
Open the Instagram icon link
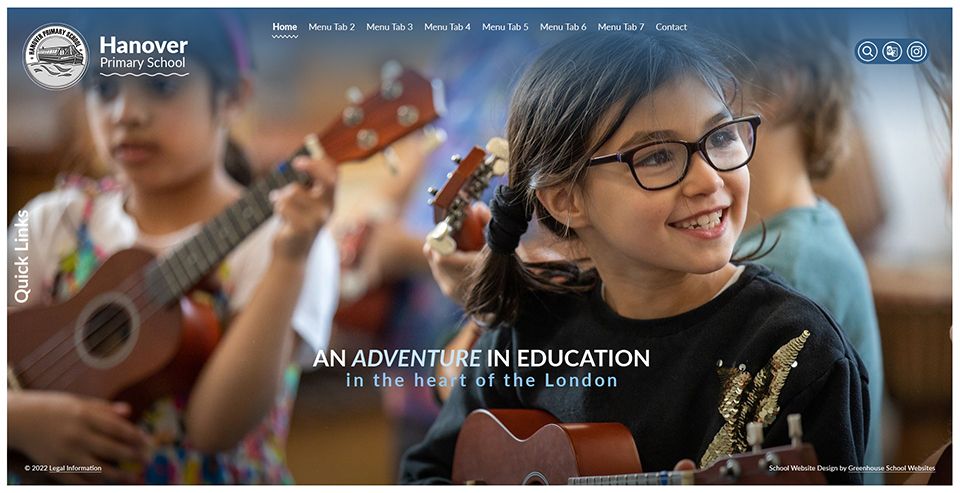pyautogui.click(x=917, y=51)
